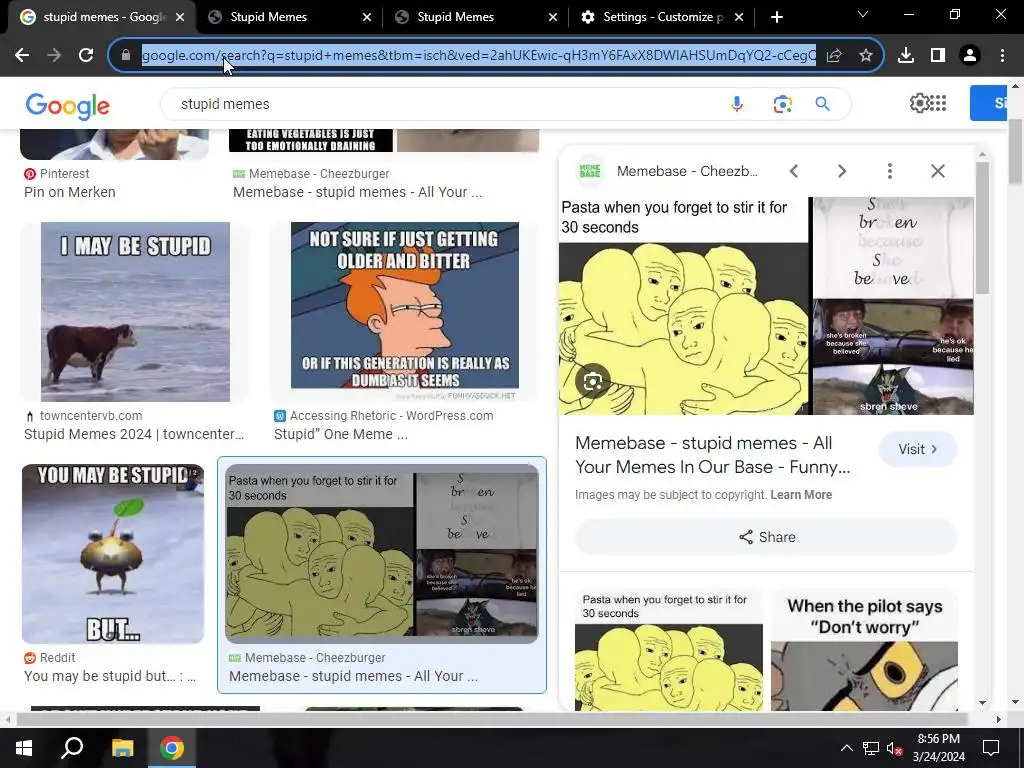Click the 'Stupid" One Meme ...' caption
Screen dimensions: 1024x768
[x=340, y=434]
